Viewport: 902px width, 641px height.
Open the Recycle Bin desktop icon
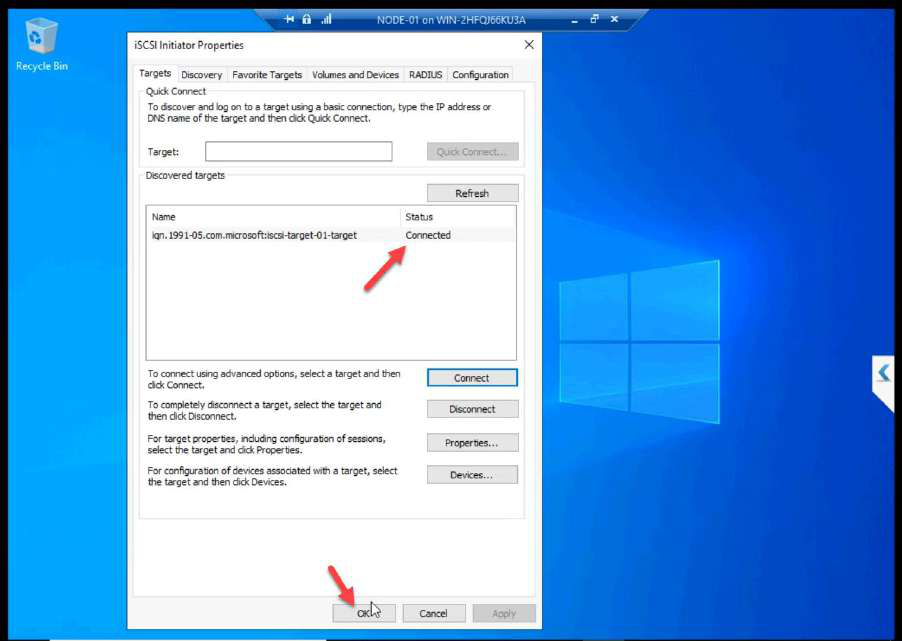pyautogui.click(x=41, y=44)
